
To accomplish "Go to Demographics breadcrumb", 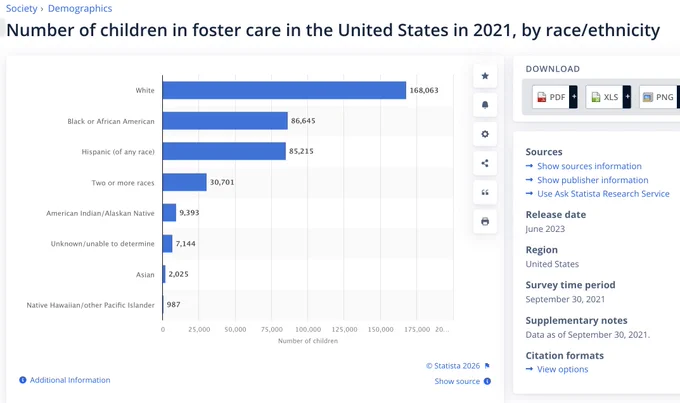I will pyautogui.click(x=80, y=8).
